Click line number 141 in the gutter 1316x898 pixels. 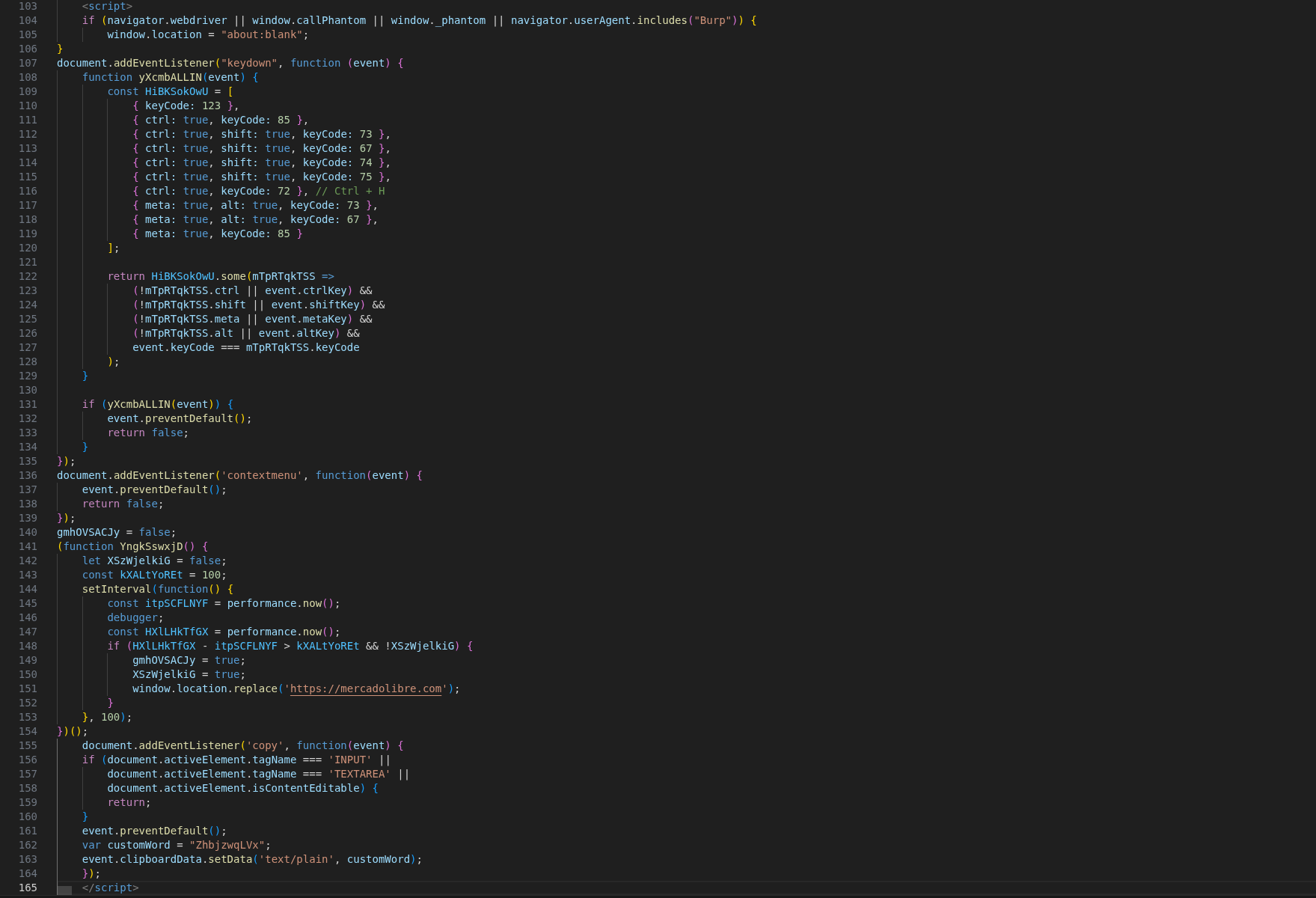tap(28, 546)
